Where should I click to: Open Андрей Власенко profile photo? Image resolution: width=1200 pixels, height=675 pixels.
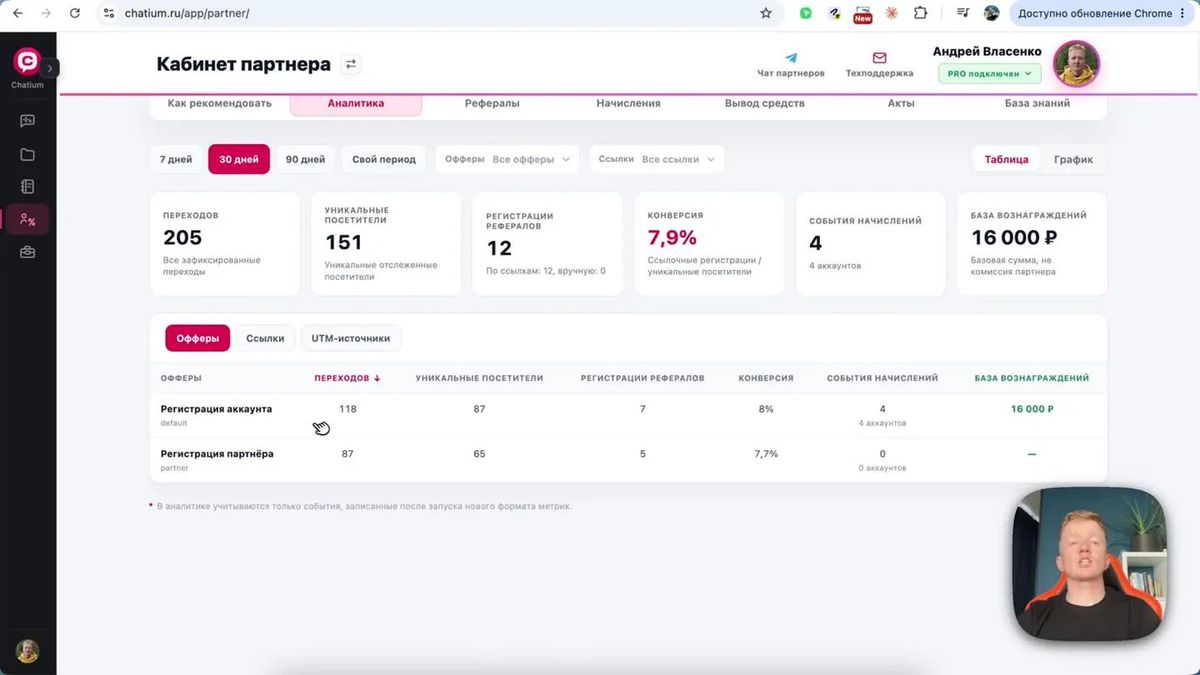(1076, 64)
